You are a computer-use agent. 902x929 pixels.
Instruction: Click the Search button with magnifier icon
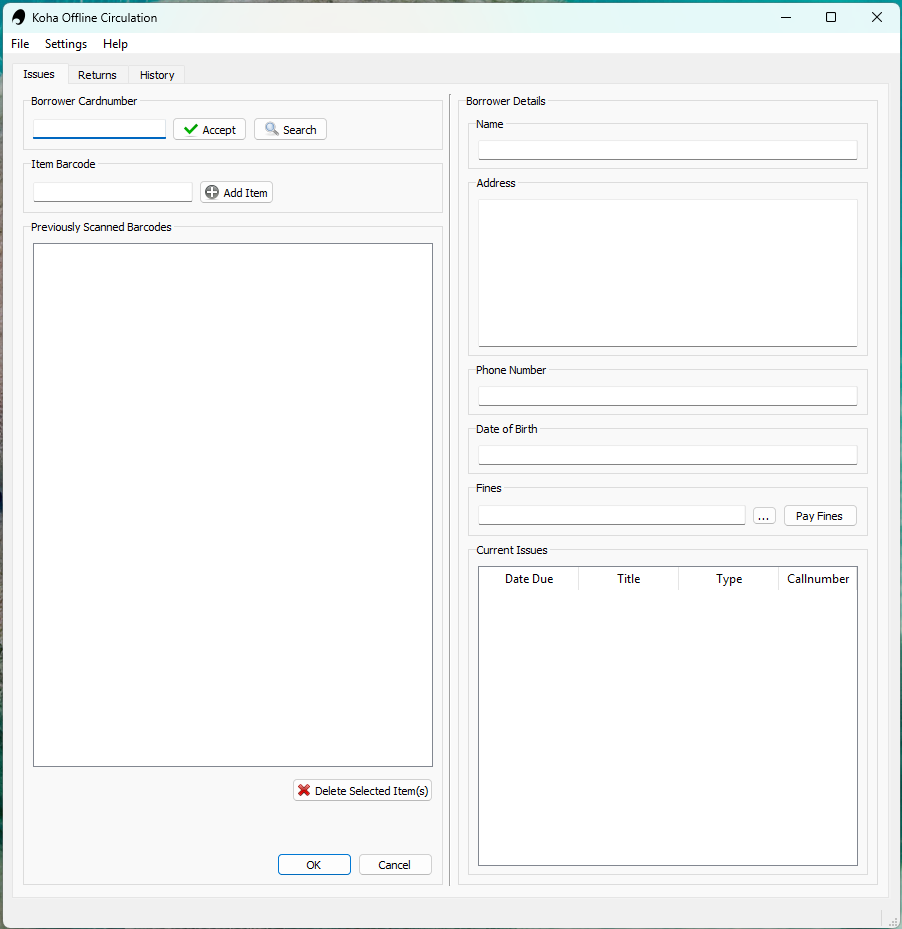290,130
